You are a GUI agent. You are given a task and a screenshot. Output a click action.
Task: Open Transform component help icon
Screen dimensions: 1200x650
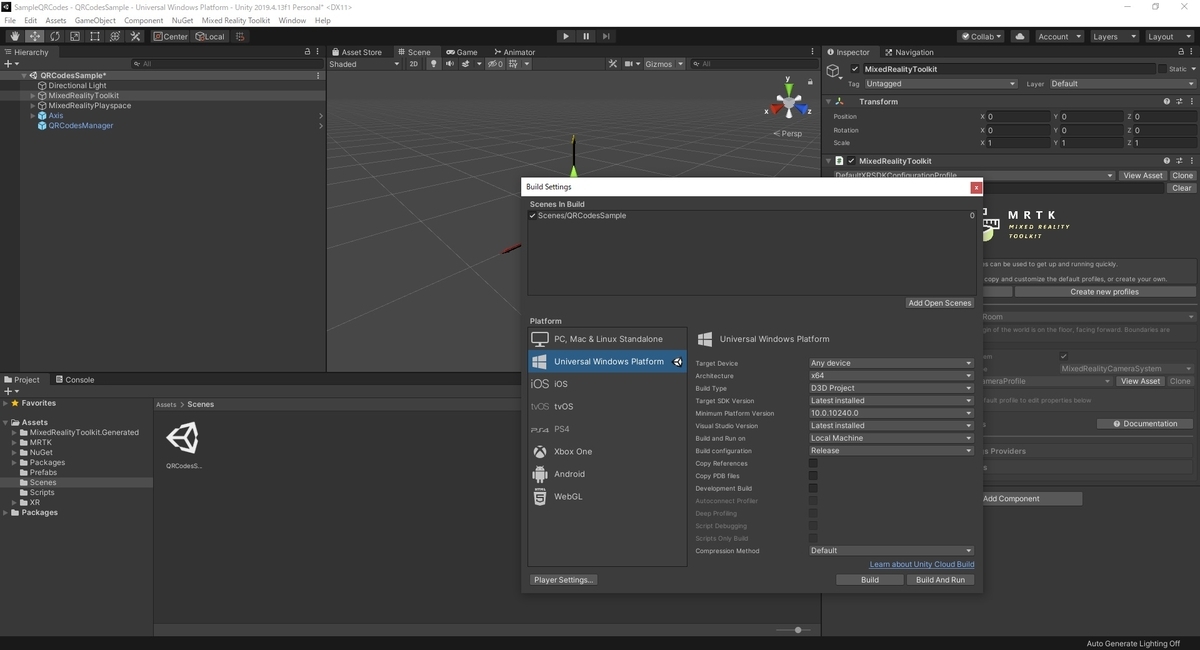tap(1167, 101)
